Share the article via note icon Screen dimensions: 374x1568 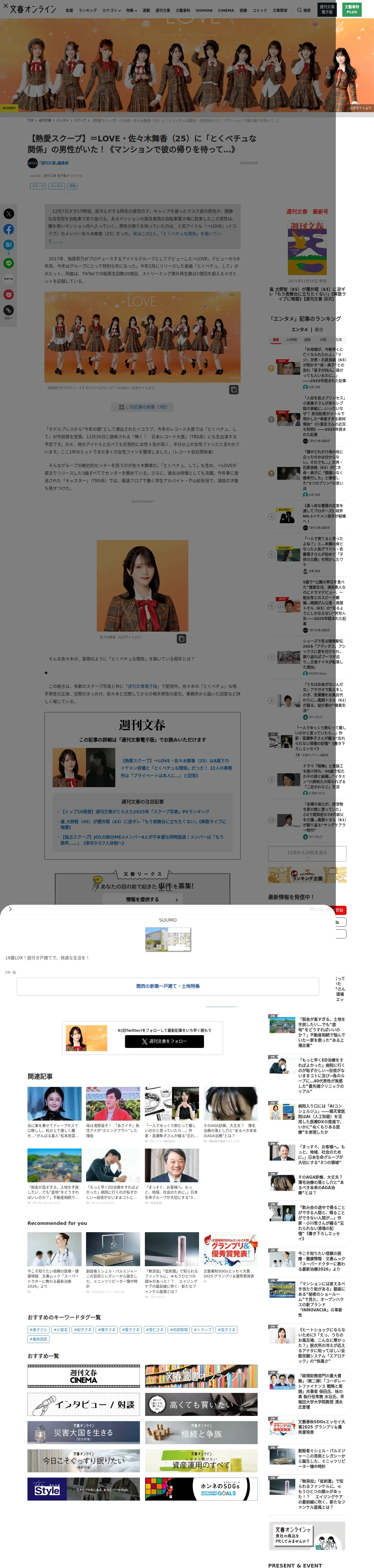point(9,279)
